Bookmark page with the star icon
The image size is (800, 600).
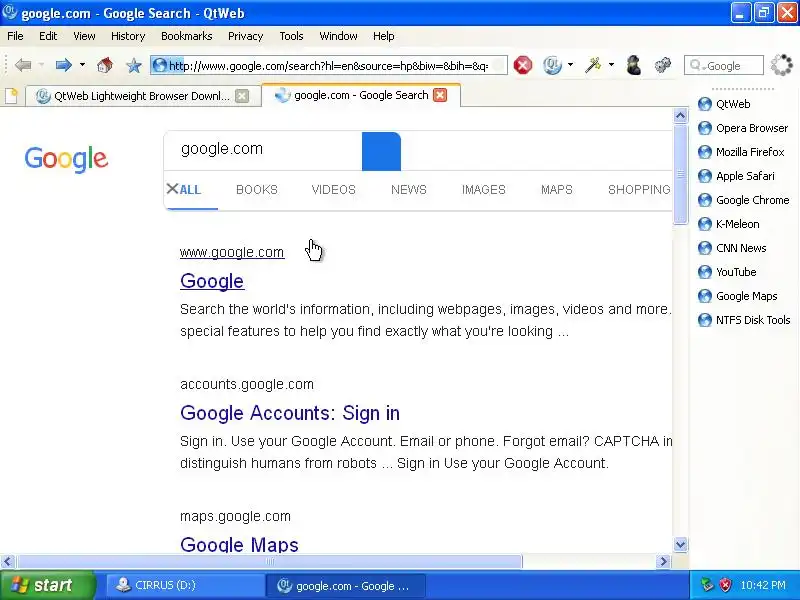[134, 65]
